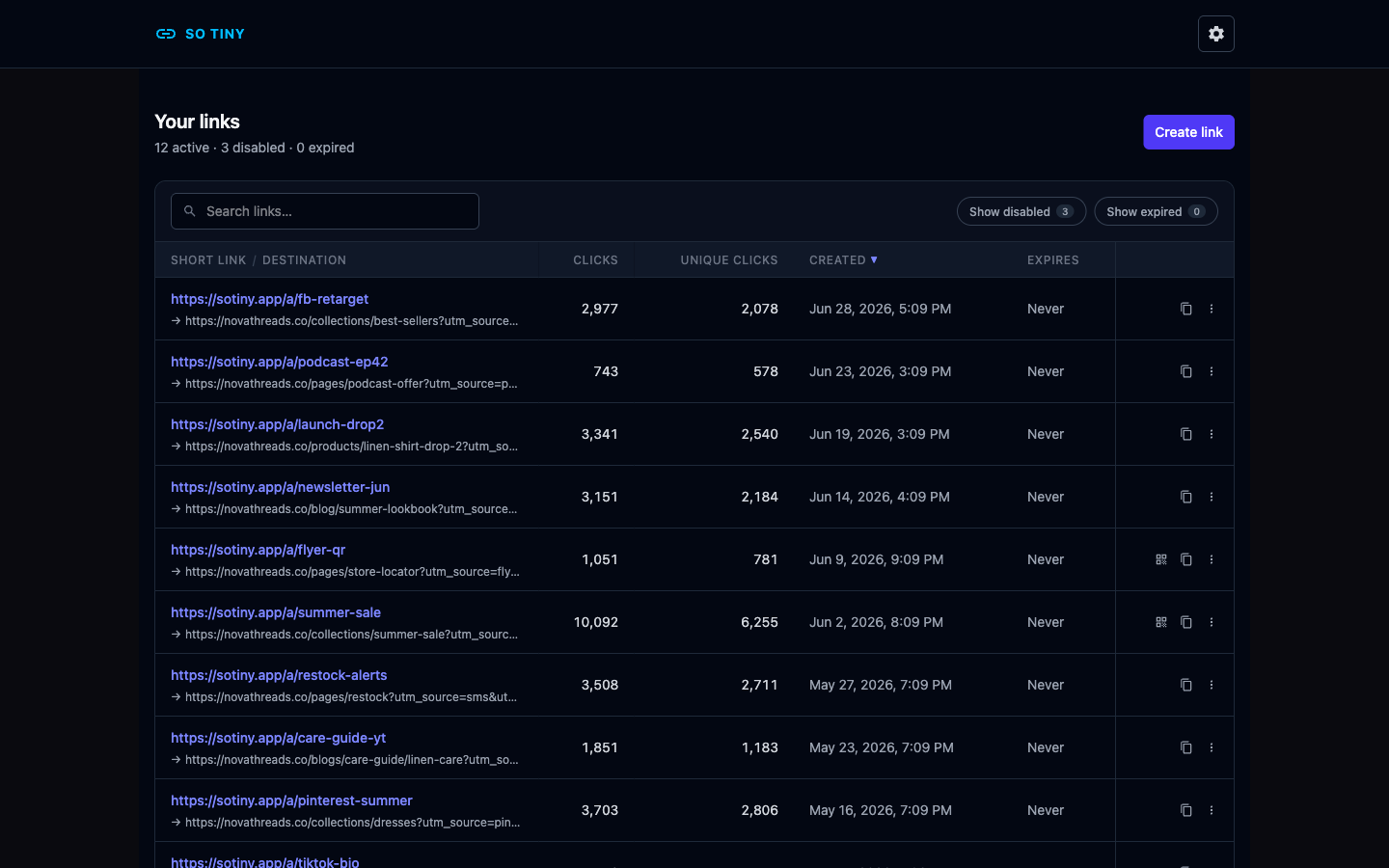Open more options for summer-sale row
The image size is (1389, 868).
(x=1212, y=622)
